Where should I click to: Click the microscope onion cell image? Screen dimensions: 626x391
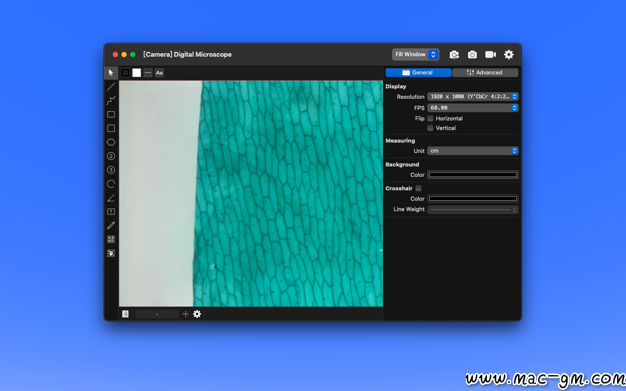[251, 194]
